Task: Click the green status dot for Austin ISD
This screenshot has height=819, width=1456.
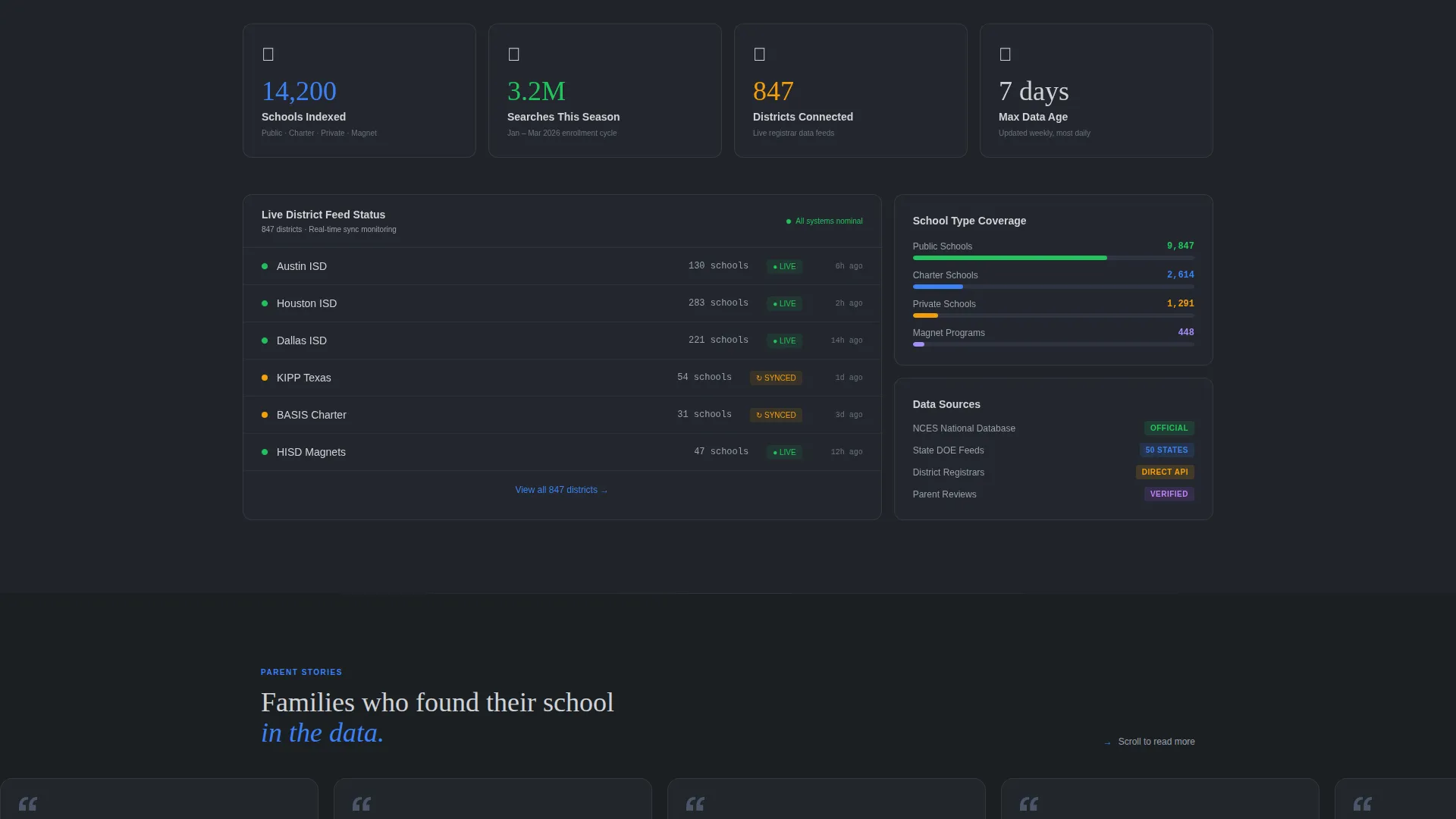Action: 265,266
